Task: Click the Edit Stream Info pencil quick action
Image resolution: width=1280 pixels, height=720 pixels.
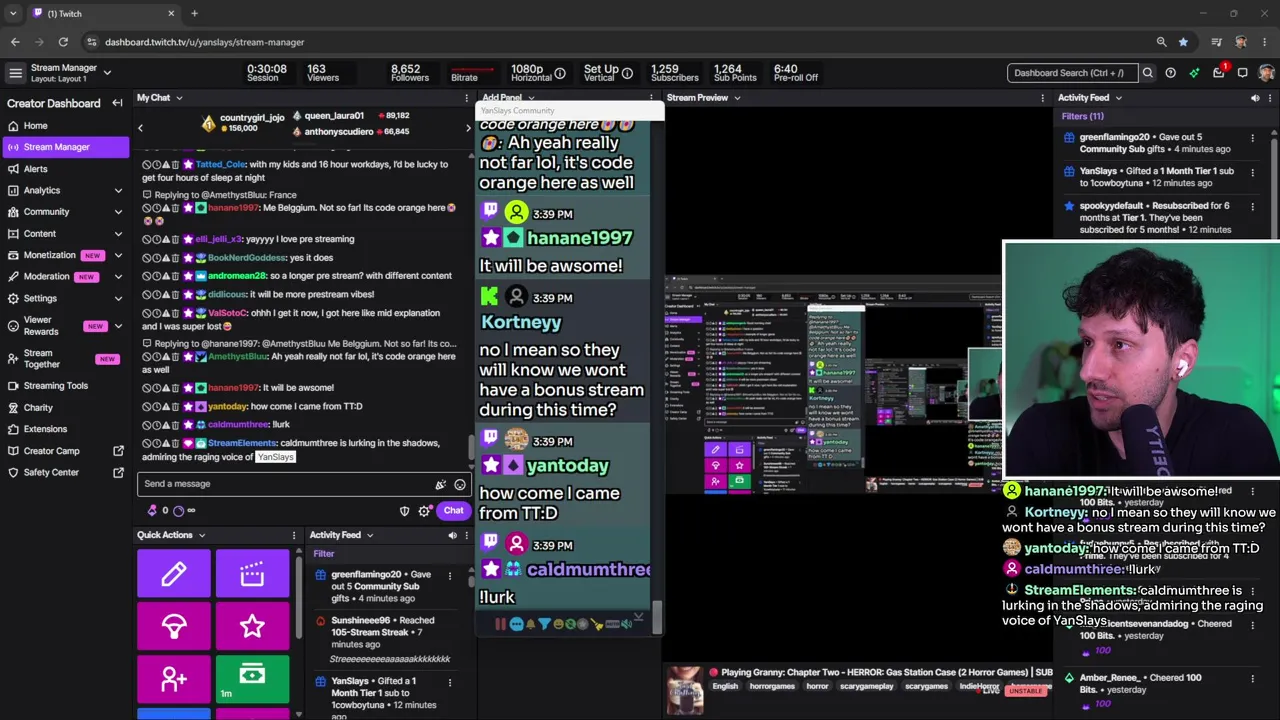Action: pos(174,573)
